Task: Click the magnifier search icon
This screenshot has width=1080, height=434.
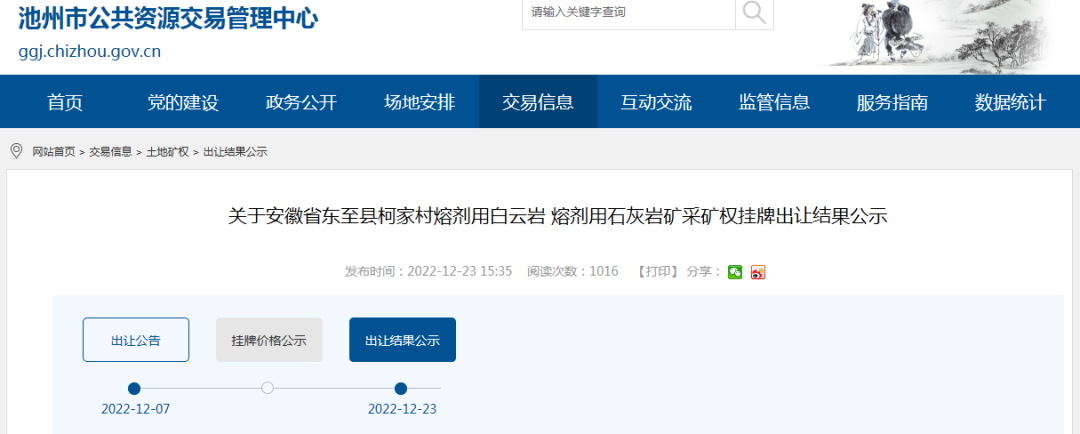Action: 754,13
